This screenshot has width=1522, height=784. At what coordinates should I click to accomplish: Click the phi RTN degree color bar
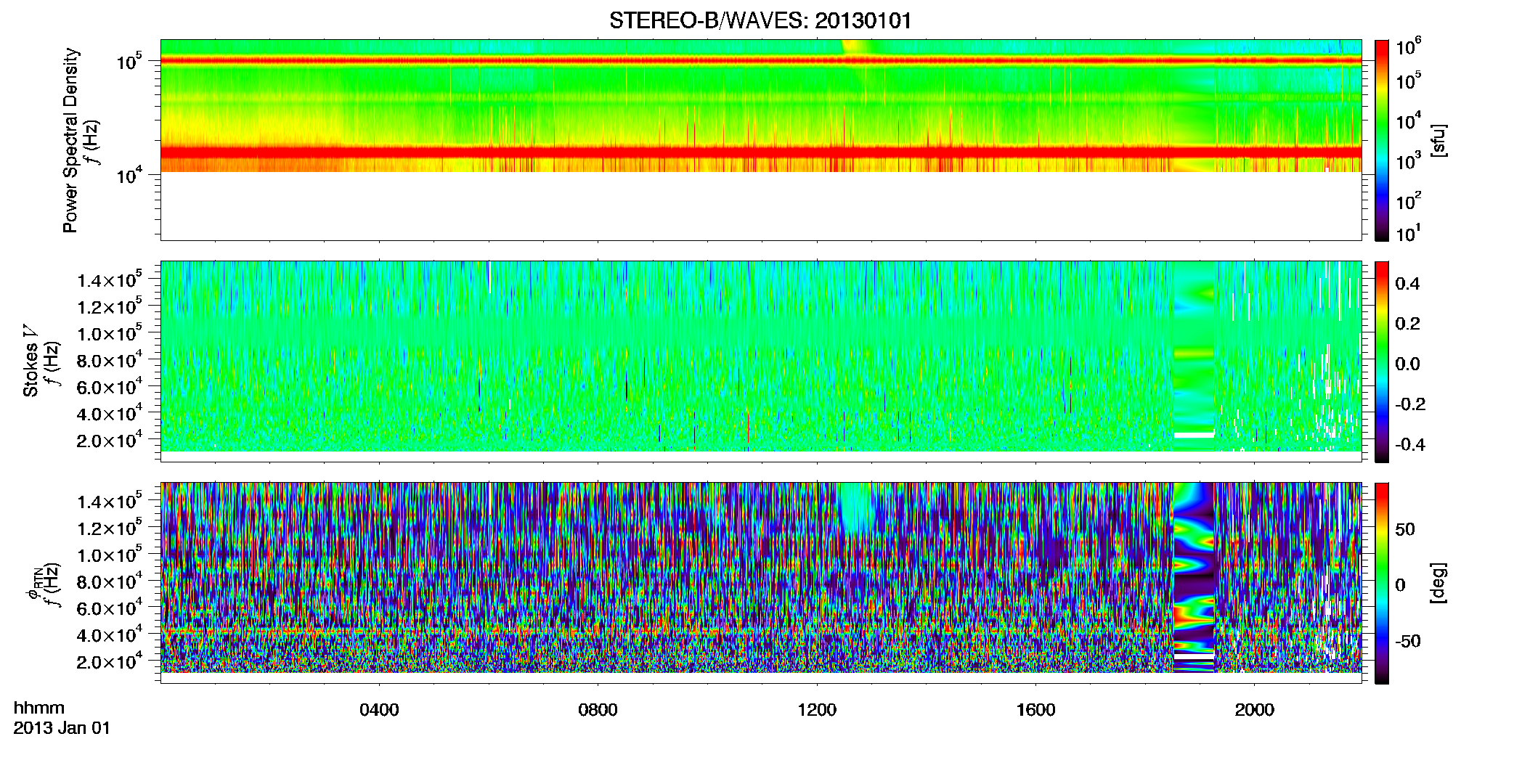(x=1382, y=583)
